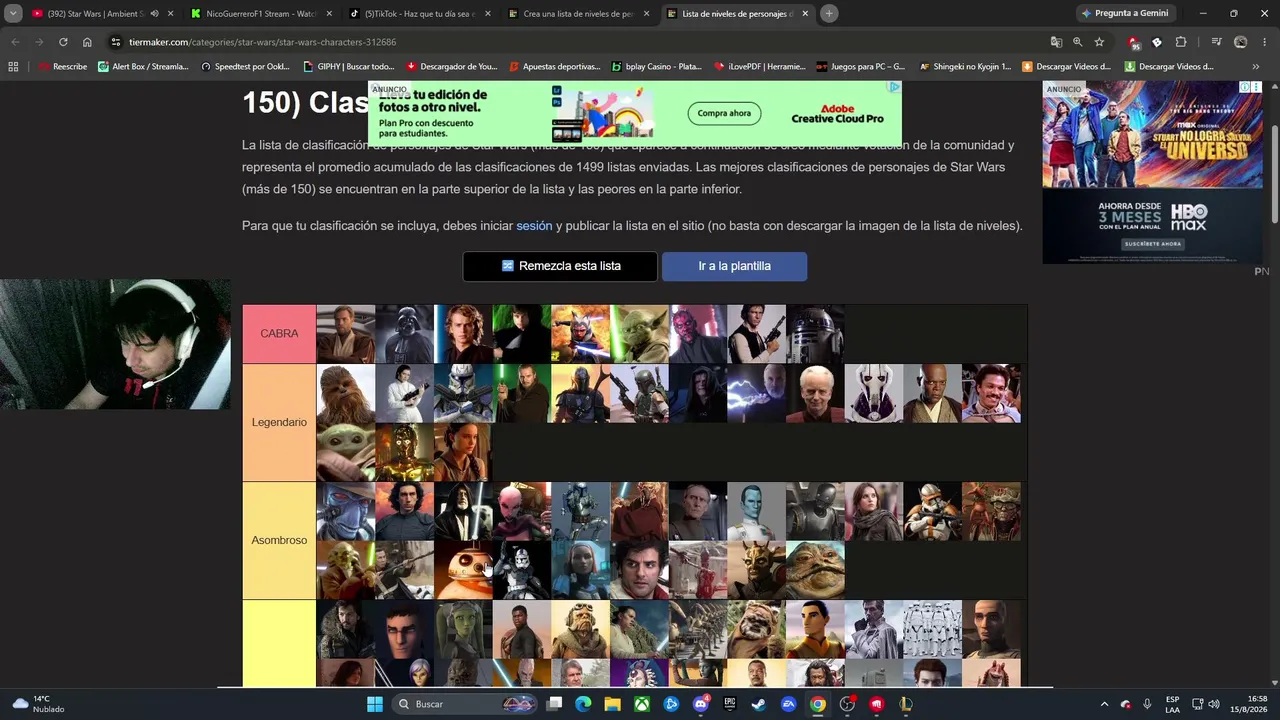
Task: Open the GIPHY bookmark
Action: 348,67
